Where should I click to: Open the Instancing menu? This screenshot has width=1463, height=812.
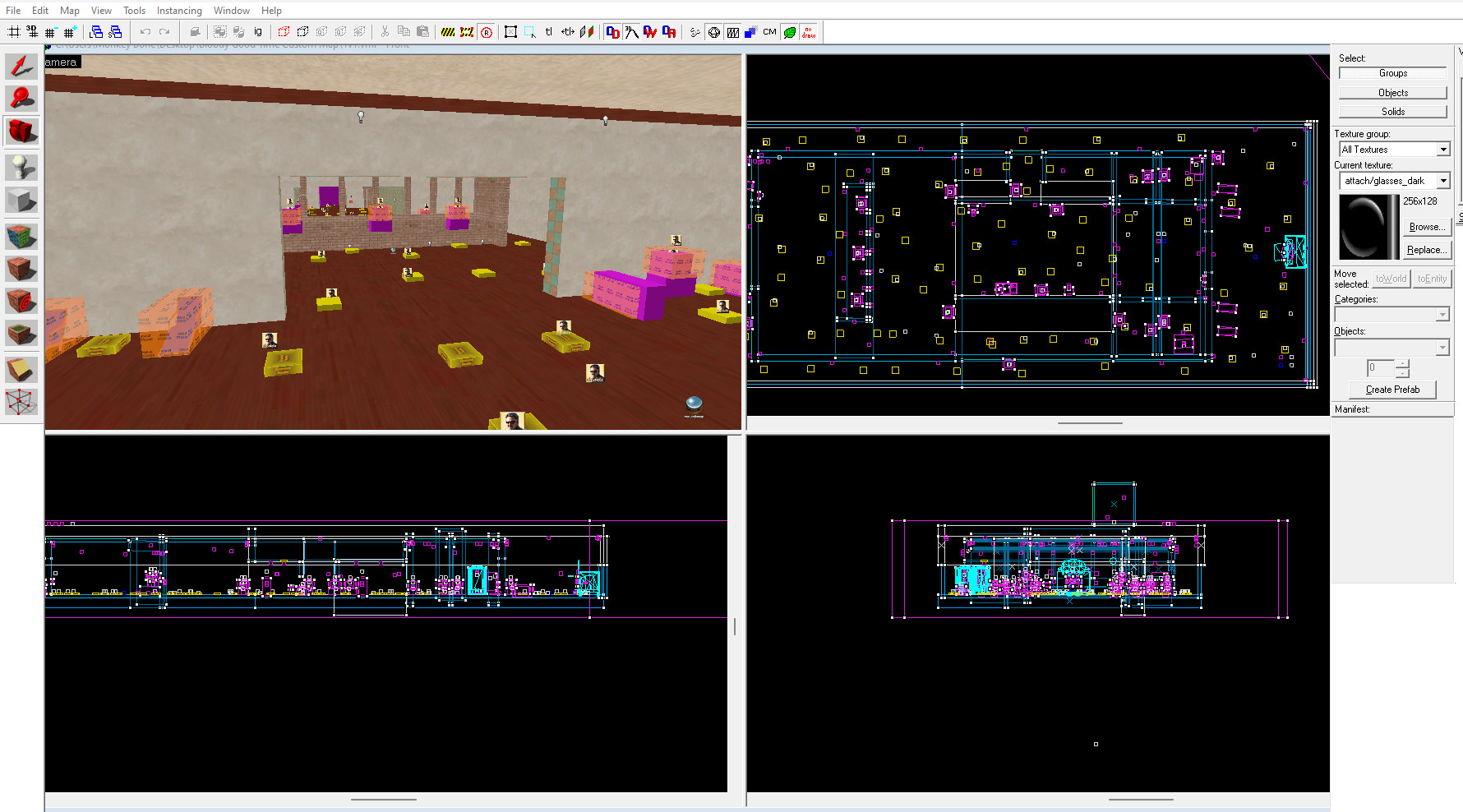point(179,11)
